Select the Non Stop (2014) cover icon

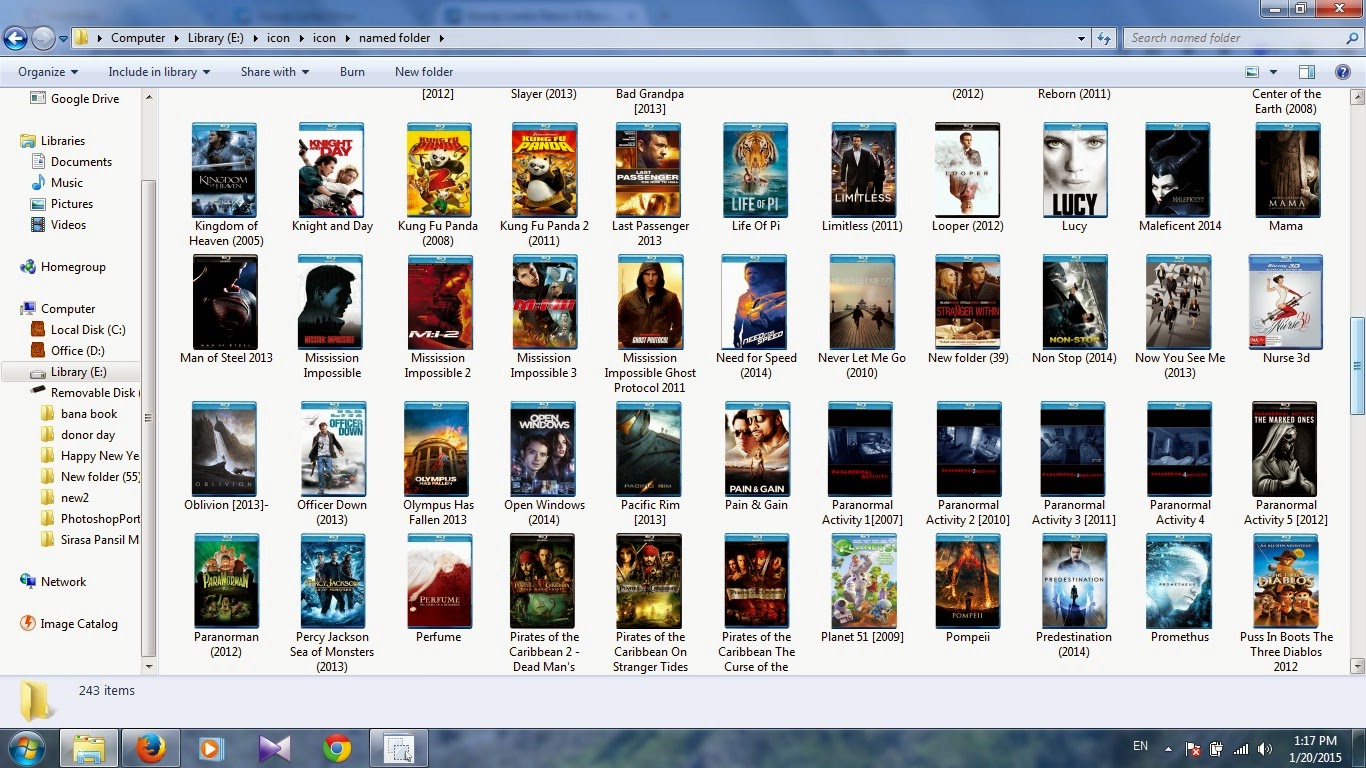coord(1074,302)
